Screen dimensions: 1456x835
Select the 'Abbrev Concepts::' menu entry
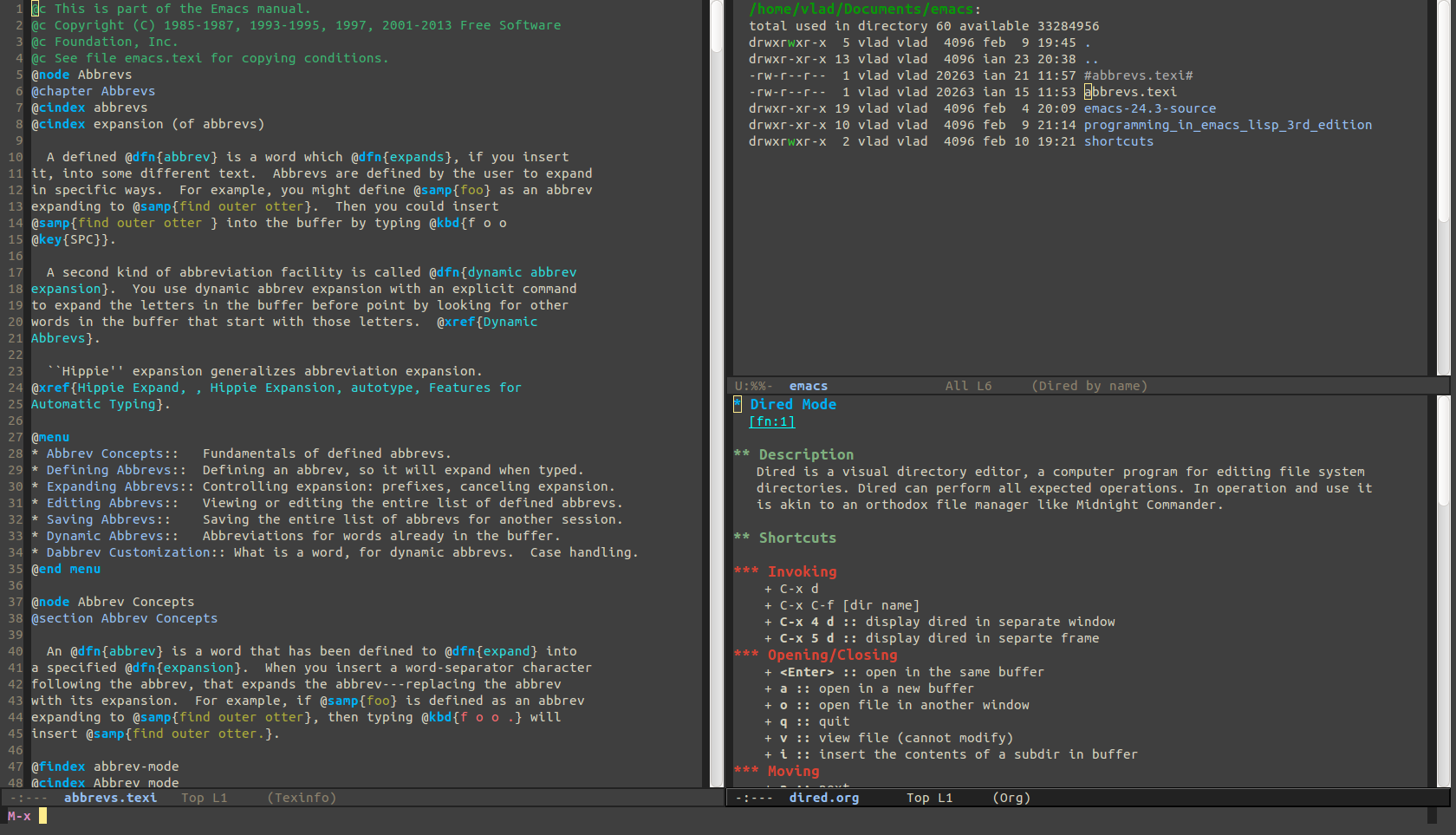click(x=112, y=453)
